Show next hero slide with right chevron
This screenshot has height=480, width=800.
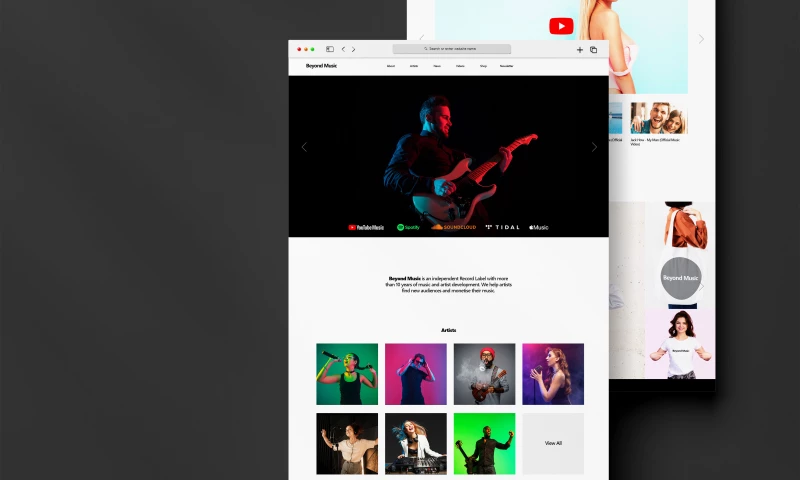594,147
